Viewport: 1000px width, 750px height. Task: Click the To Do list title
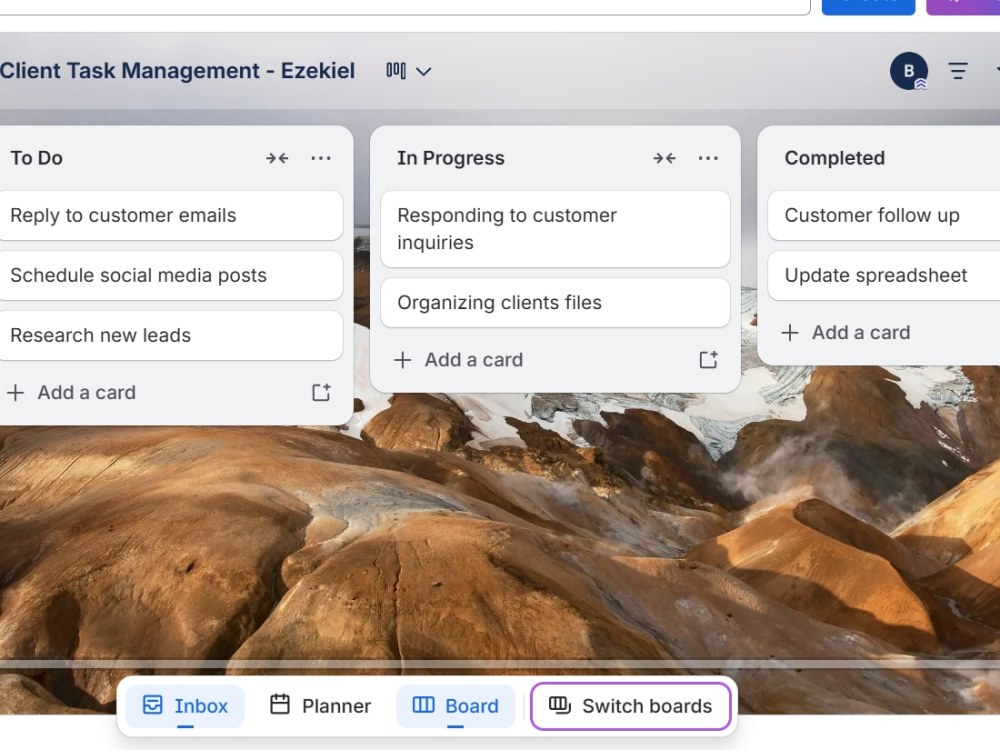pos(36,158)
